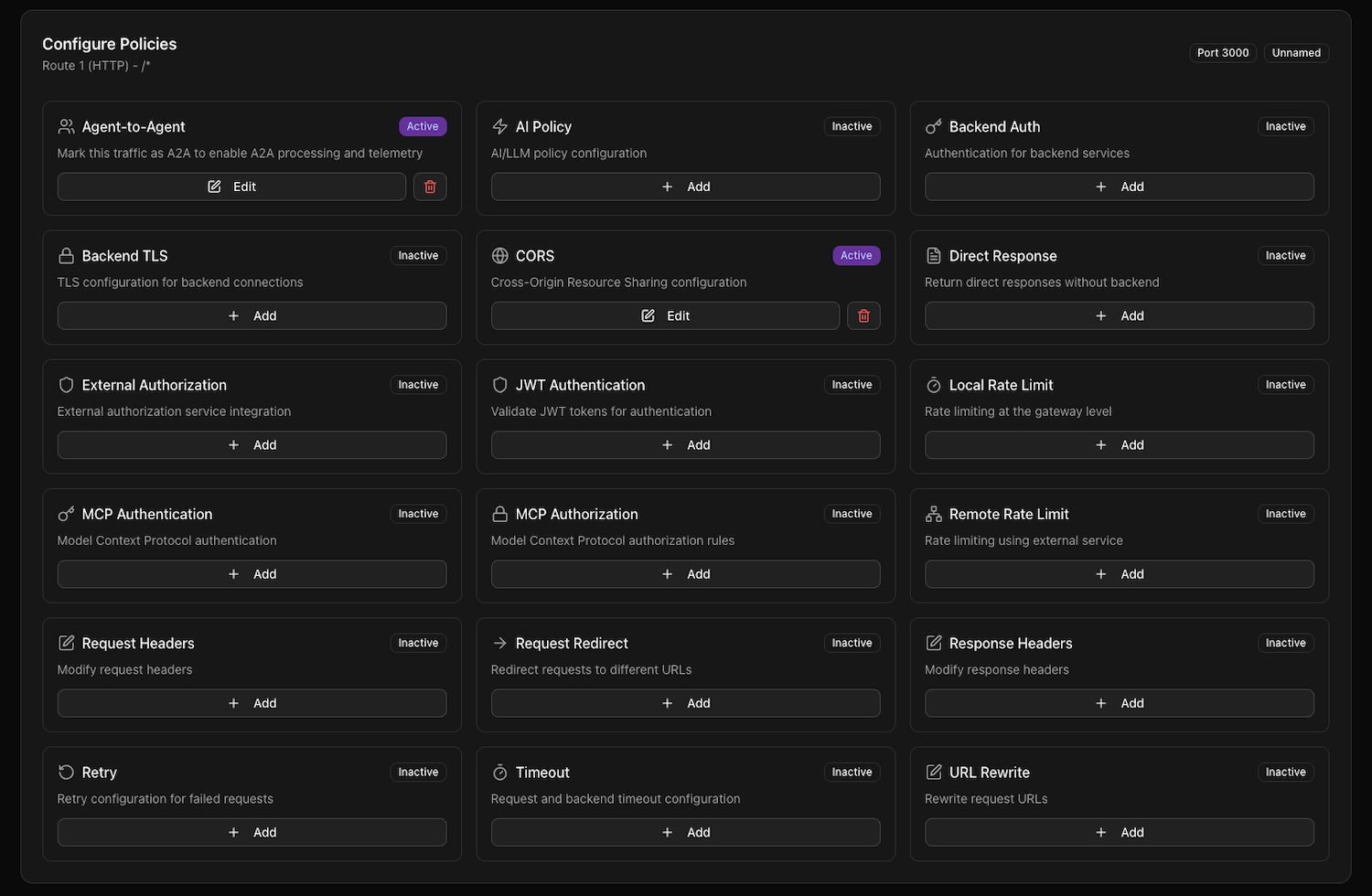Click the CORS globe icon

pos(499,256)
